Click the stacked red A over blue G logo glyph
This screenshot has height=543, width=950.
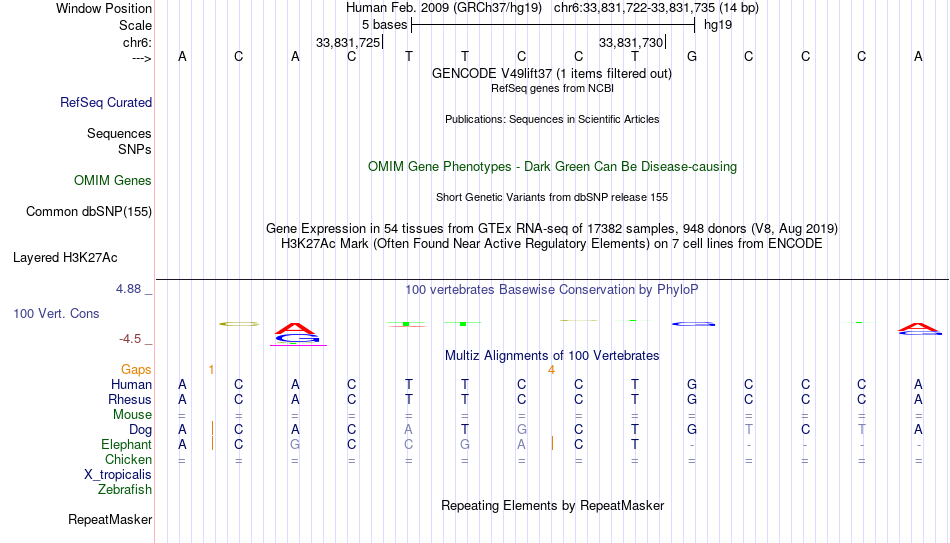click(x=296, y=334)
